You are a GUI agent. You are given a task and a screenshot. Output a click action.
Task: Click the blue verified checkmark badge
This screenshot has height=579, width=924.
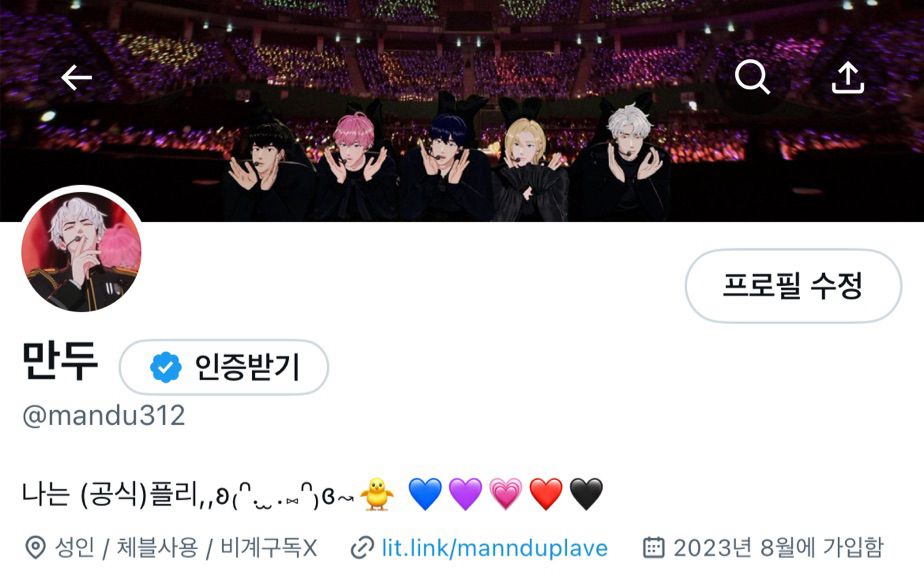click(x=166, y=367)
